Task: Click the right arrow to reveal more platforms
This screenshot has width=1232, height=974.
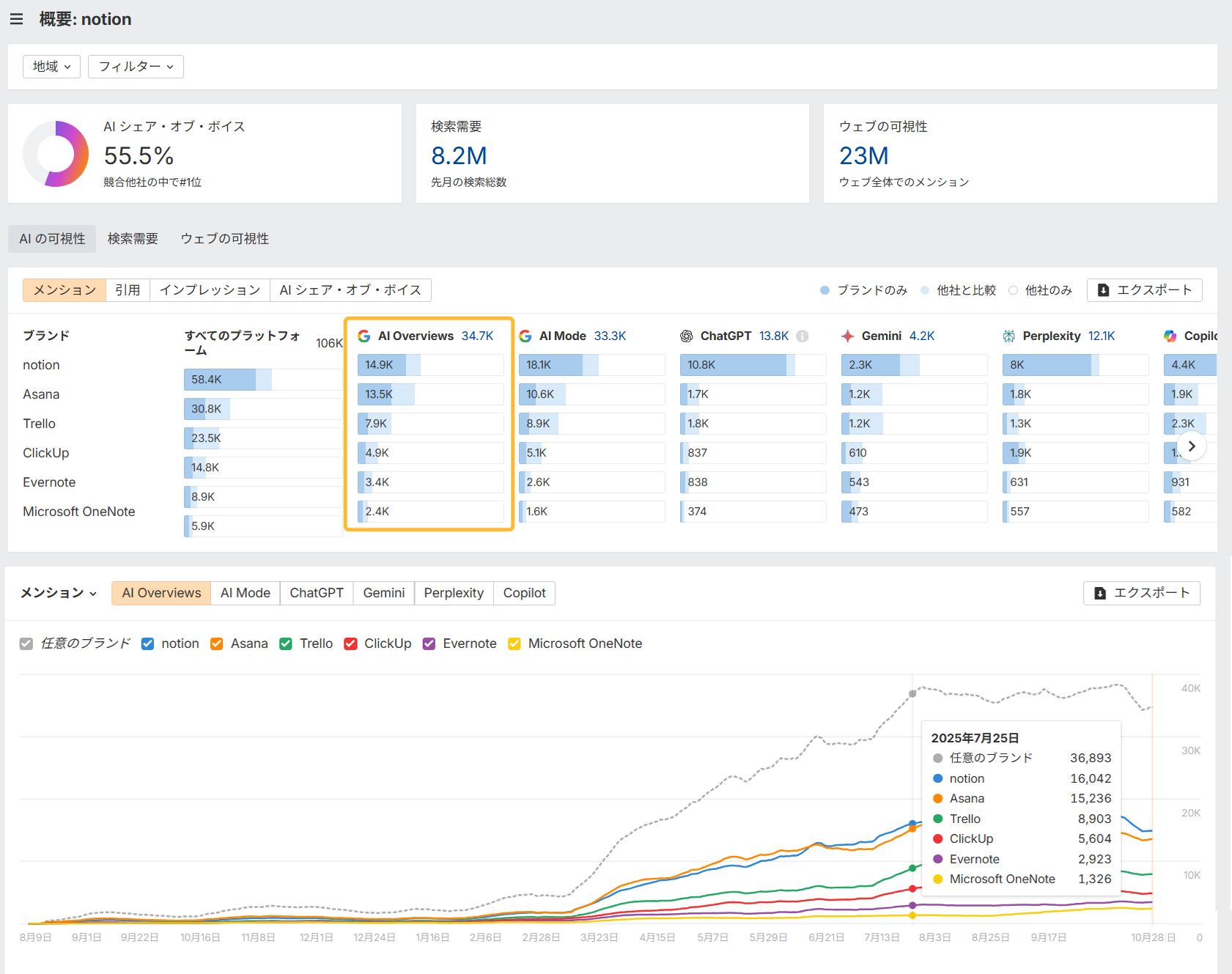Action: pyautogui.click(x=1192, y=446)
